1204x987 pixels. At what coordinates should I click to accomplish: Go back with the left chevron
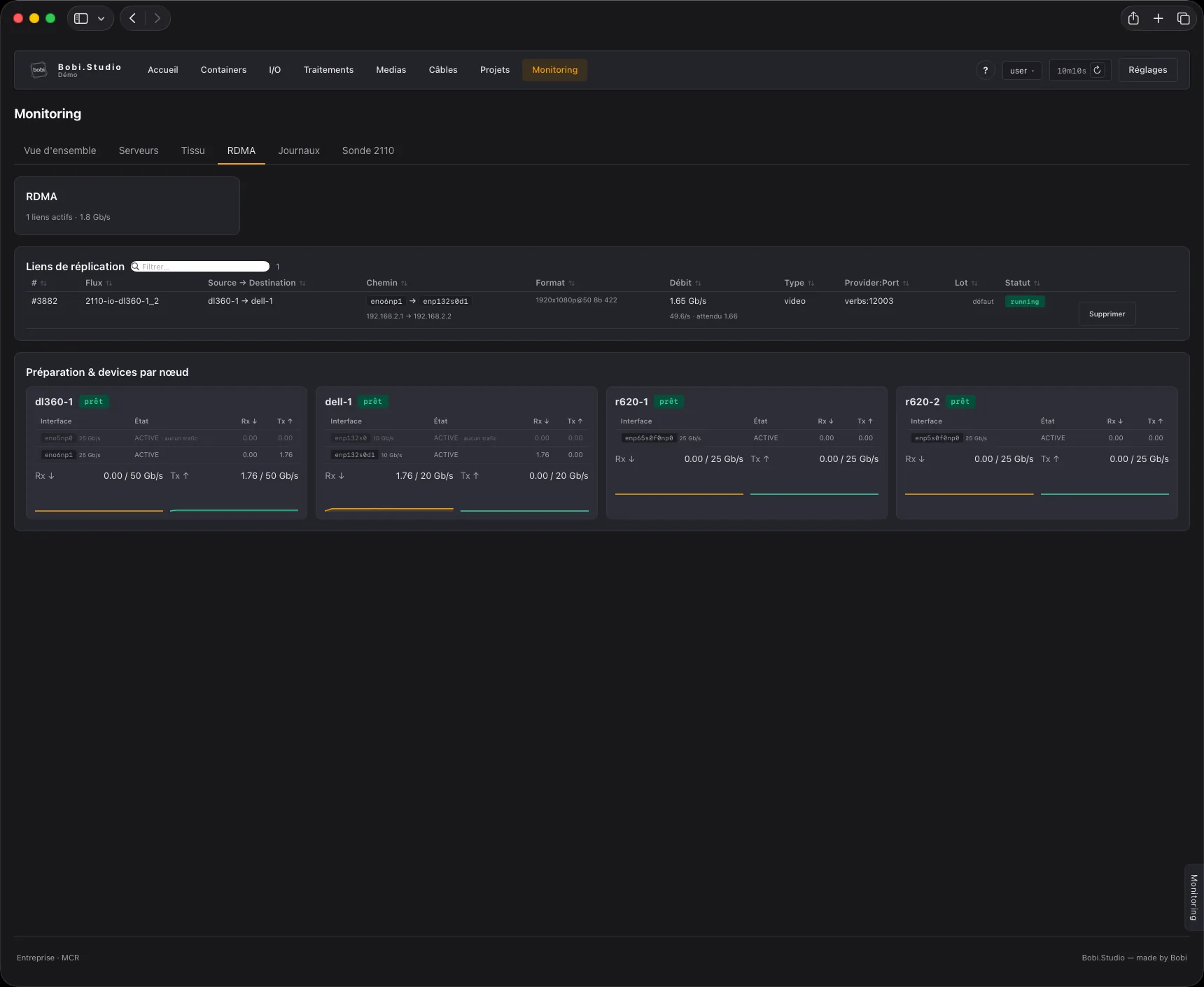coord(132,18)
